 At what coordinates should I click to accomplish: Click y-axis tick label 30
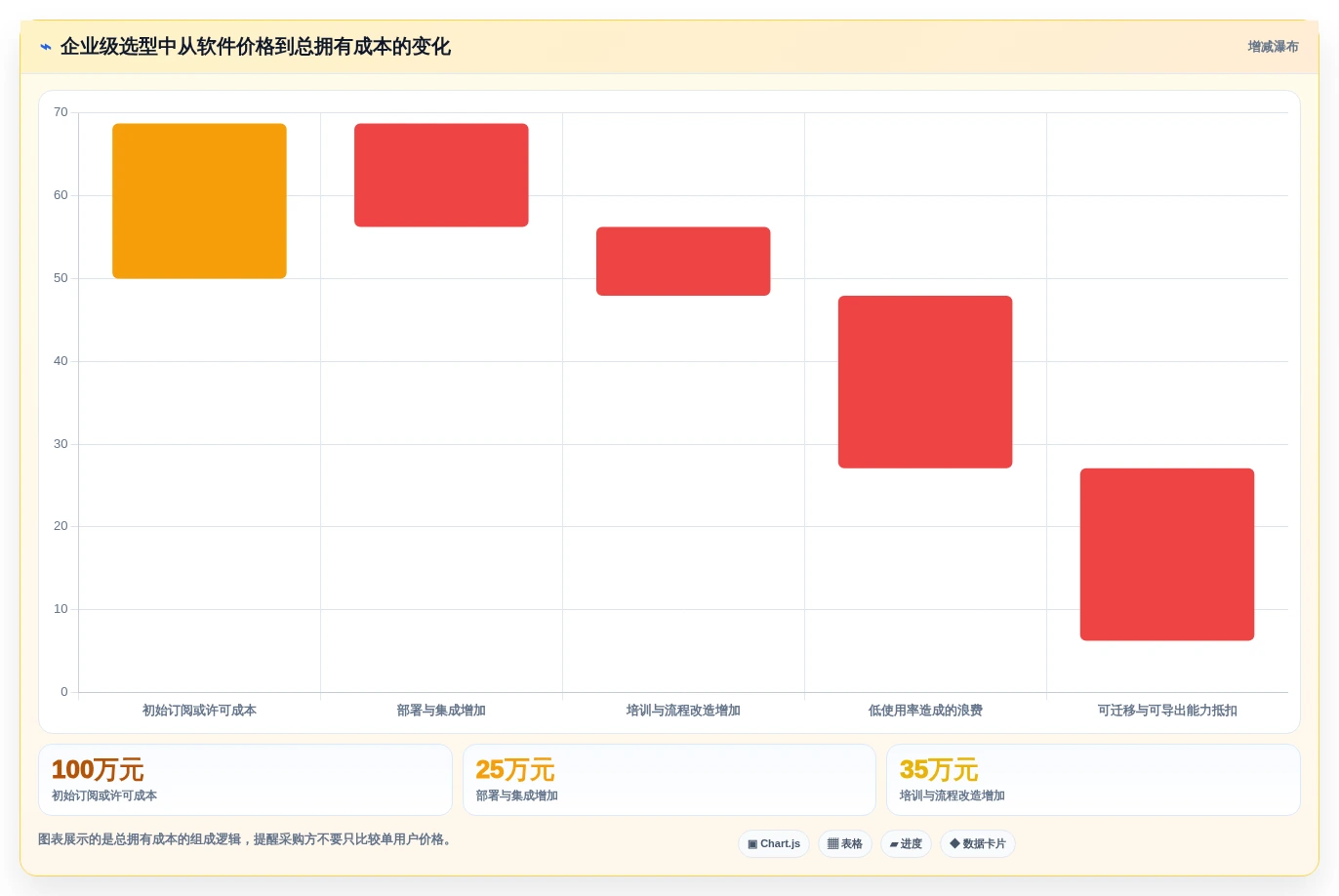(x=61, y=444)
